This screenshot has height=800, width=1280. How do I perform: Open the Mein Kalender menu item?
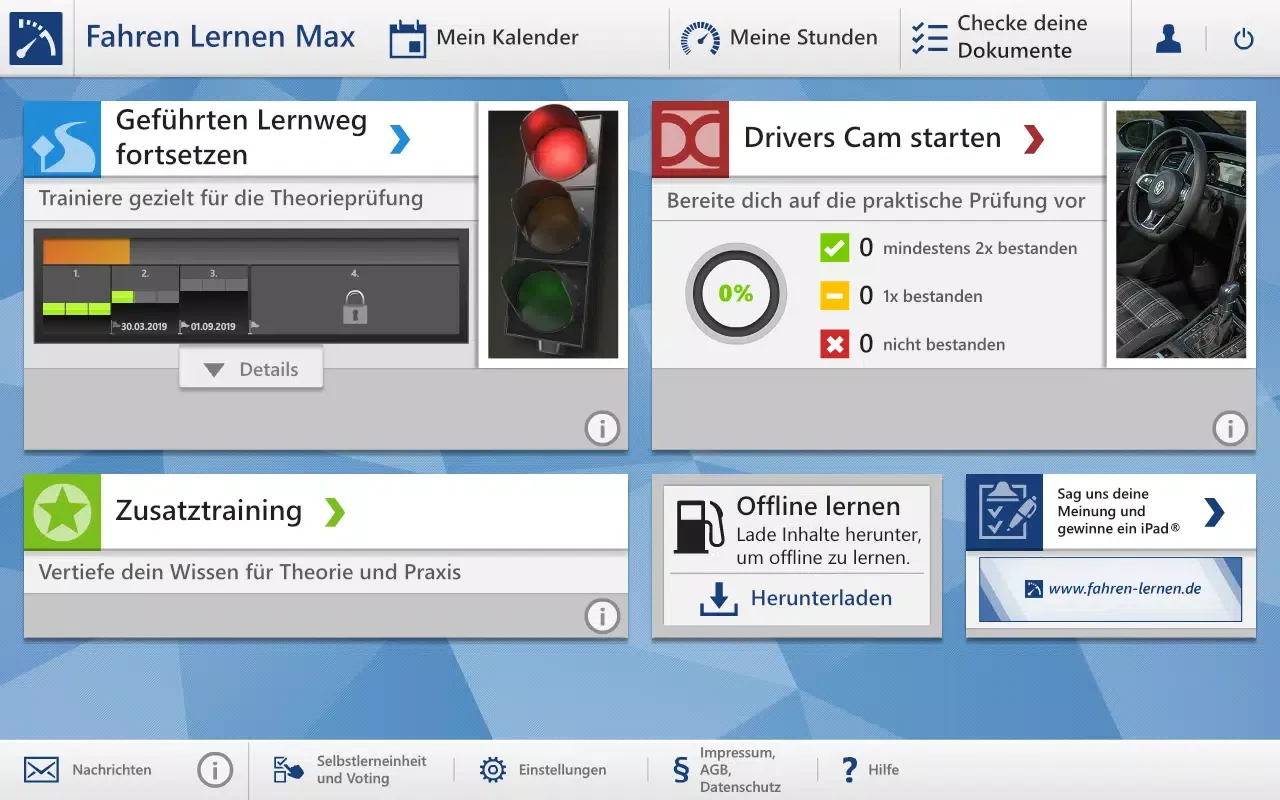pos(484,38)
